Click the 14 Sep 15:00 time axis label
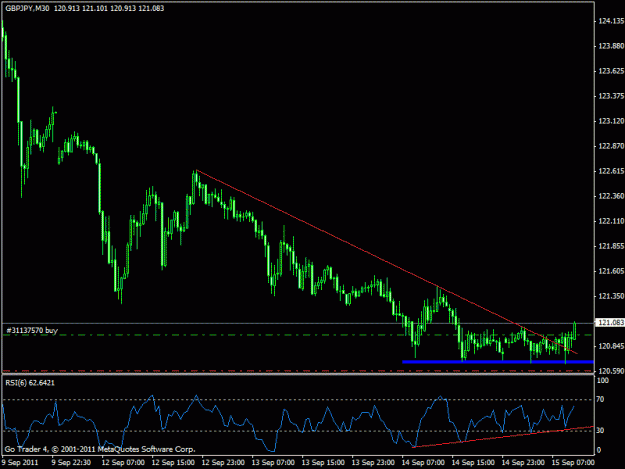Image resolution: width=625 pixels, height=469 pixels. pos(473,462)
